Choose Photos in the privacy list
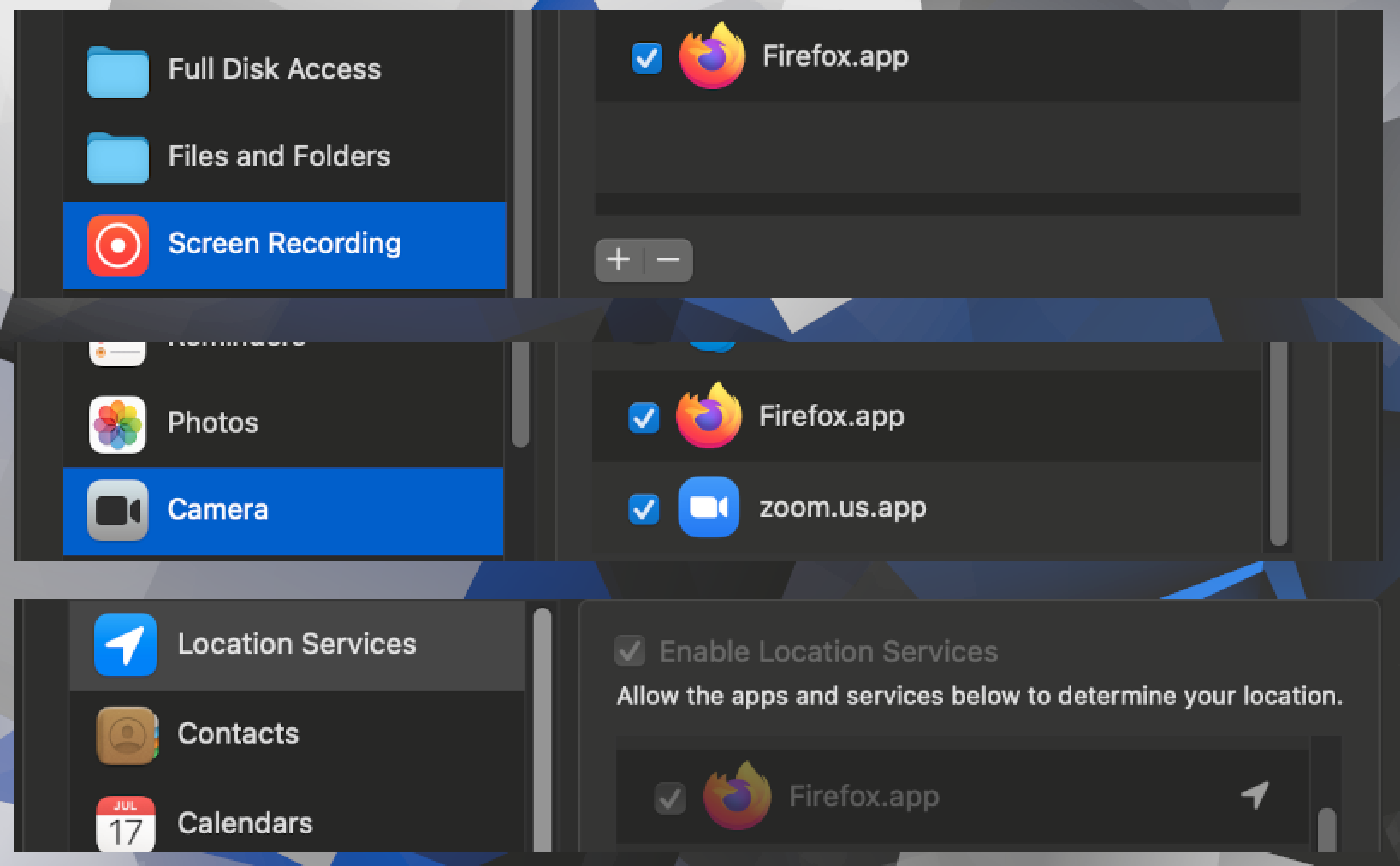This screenshot has width=1400, height=866. (x=283, y=424)
